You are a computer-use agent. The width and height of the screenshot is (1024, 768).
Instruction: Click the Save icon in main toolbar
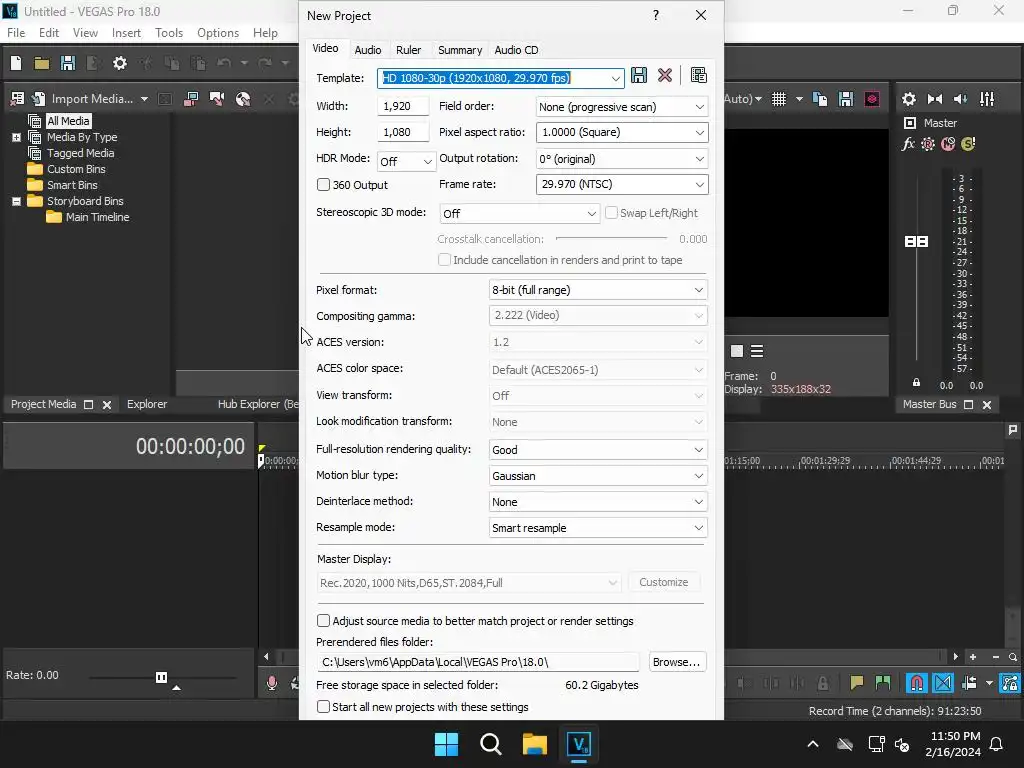point(68,63)
